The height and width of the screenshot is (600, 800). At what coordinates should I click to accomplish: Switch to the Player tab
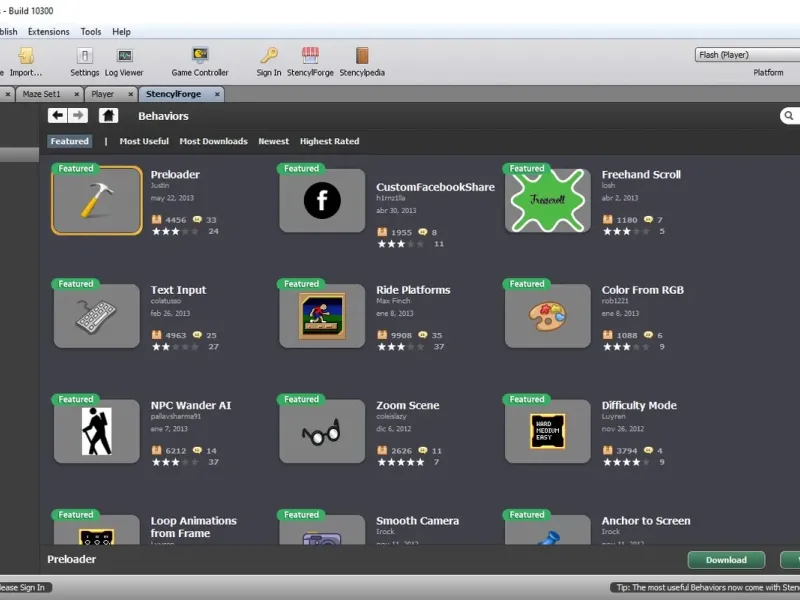[103, 94]
